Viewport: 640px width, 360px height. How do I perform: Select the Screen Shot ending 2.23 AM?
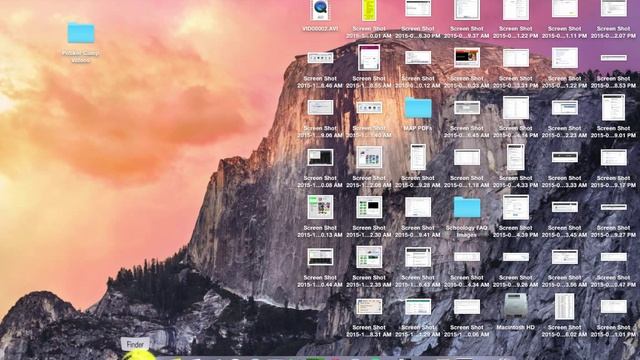click(x=565, y=108)
